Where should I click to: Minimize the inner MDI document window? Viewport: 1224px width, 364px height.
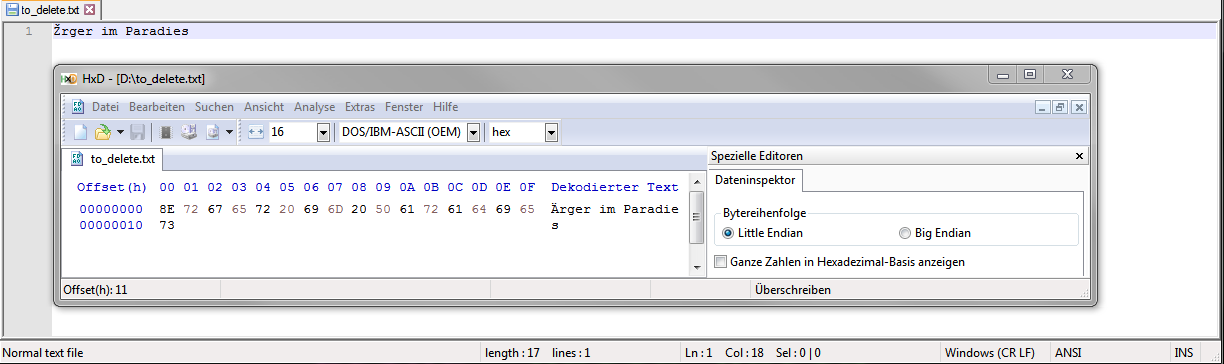pyautogui.click(x=1043, y=107)
